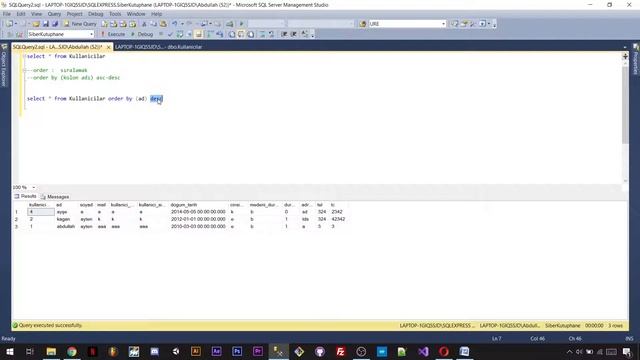Switch to the Messages tab

(55, 197)
